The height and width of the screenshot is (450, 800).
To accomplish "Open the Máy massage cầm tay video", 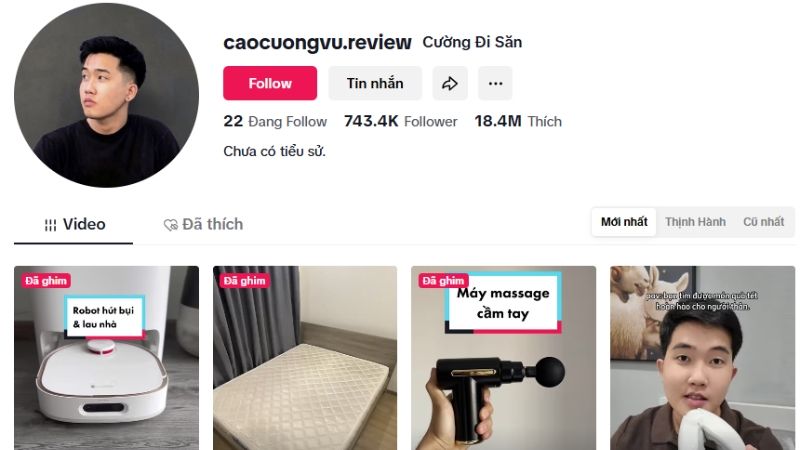I will [504, 358].
